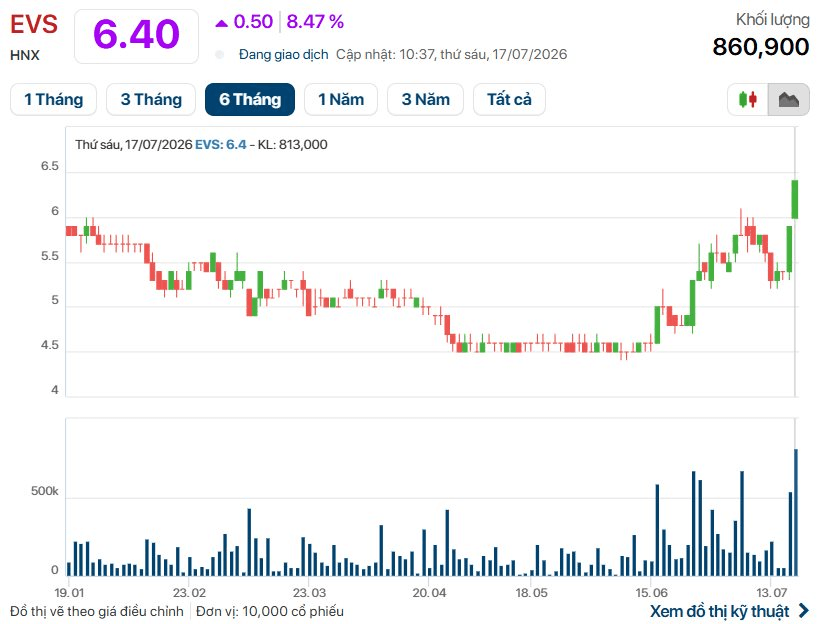The height and width of the screenshot is (624, 830).
Task: Click the grey trading status dot
Action: point(220,54)
